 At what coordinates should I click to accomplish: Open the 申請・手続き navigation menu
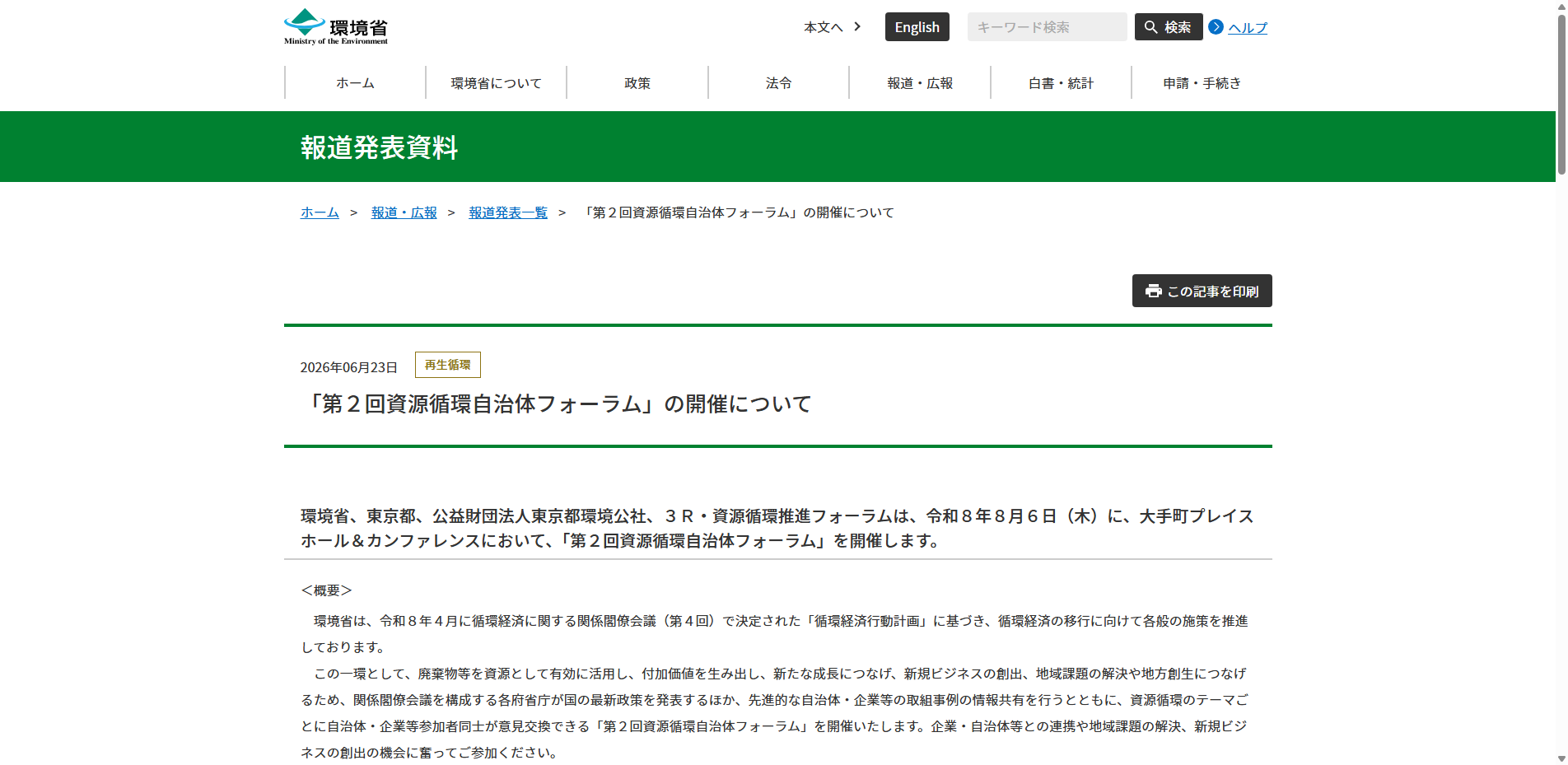(x=1202, y=82)
